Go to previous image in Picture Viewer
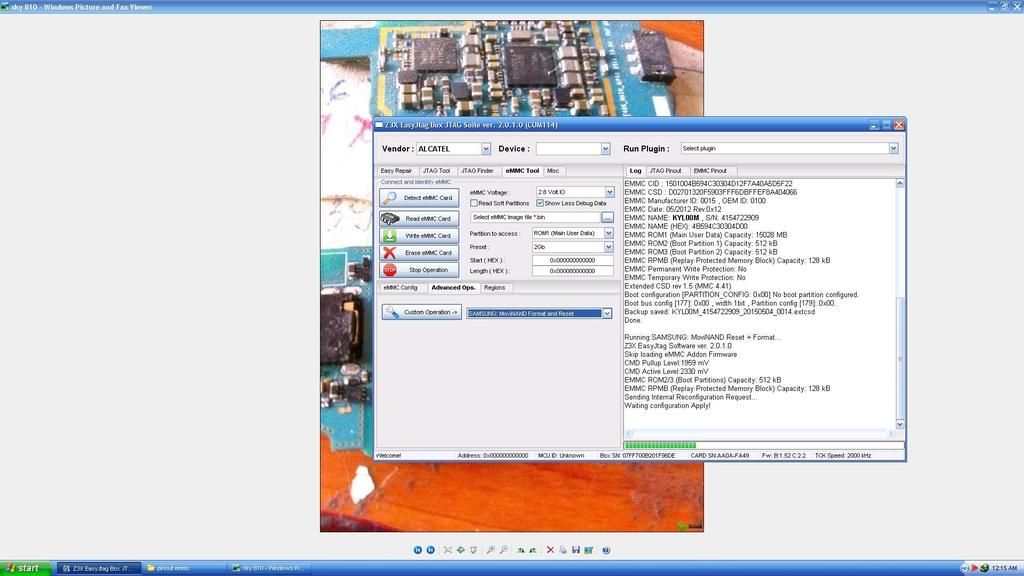This screenshot has width=1024, height=576. click(418, 550)
